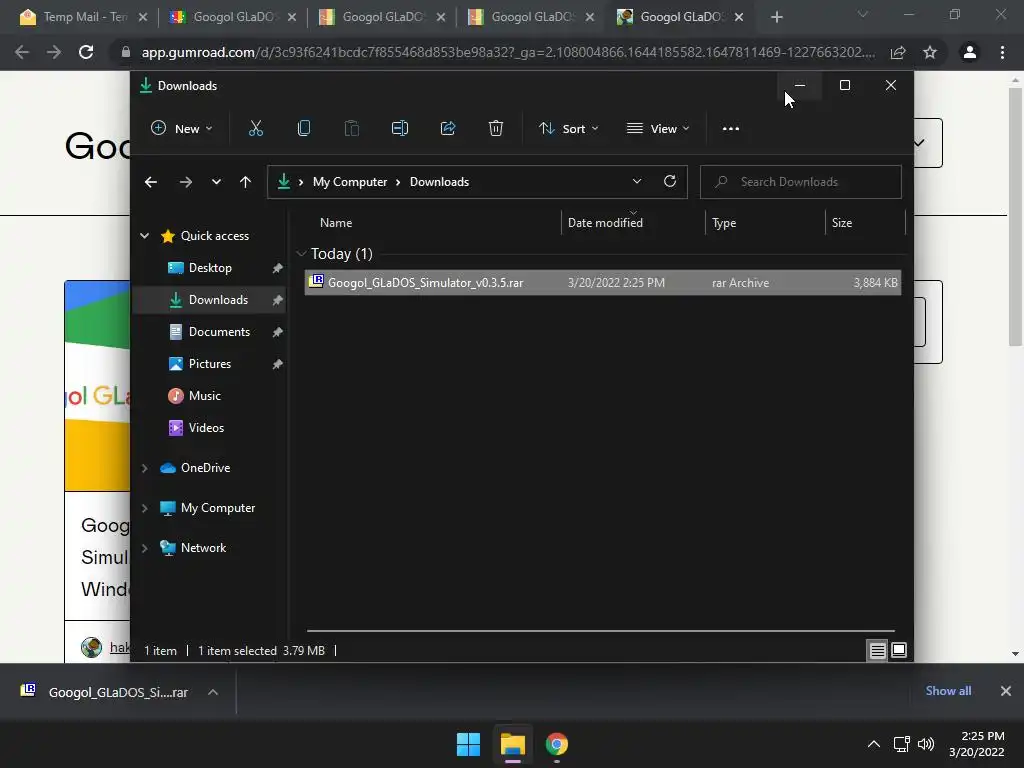Click Chrome icon in the taskbar
The image size is (1024, 768).
[556, 744]
